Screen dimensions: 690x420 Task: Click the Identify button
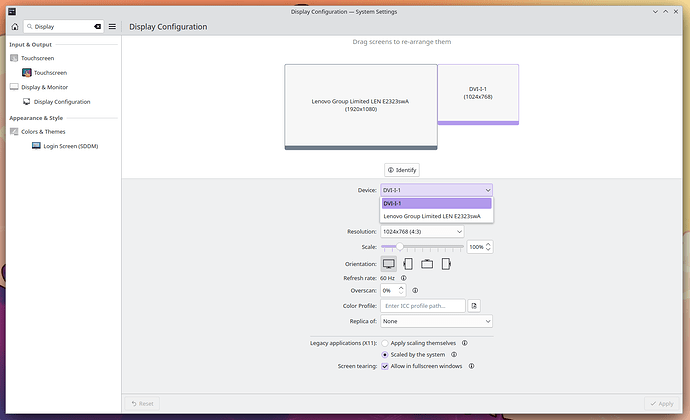coord(402,170)
